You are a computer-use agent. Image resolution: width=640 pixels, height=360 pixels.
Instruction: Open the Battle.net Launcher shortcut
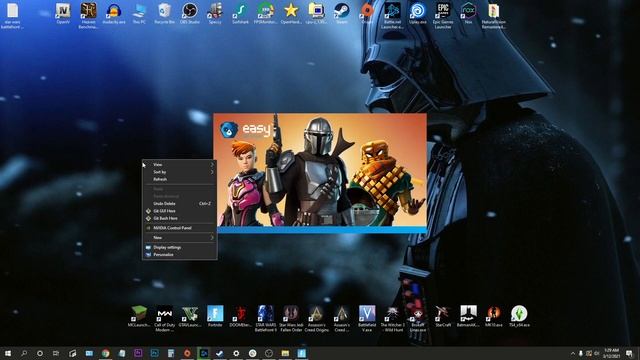(392, 16)
